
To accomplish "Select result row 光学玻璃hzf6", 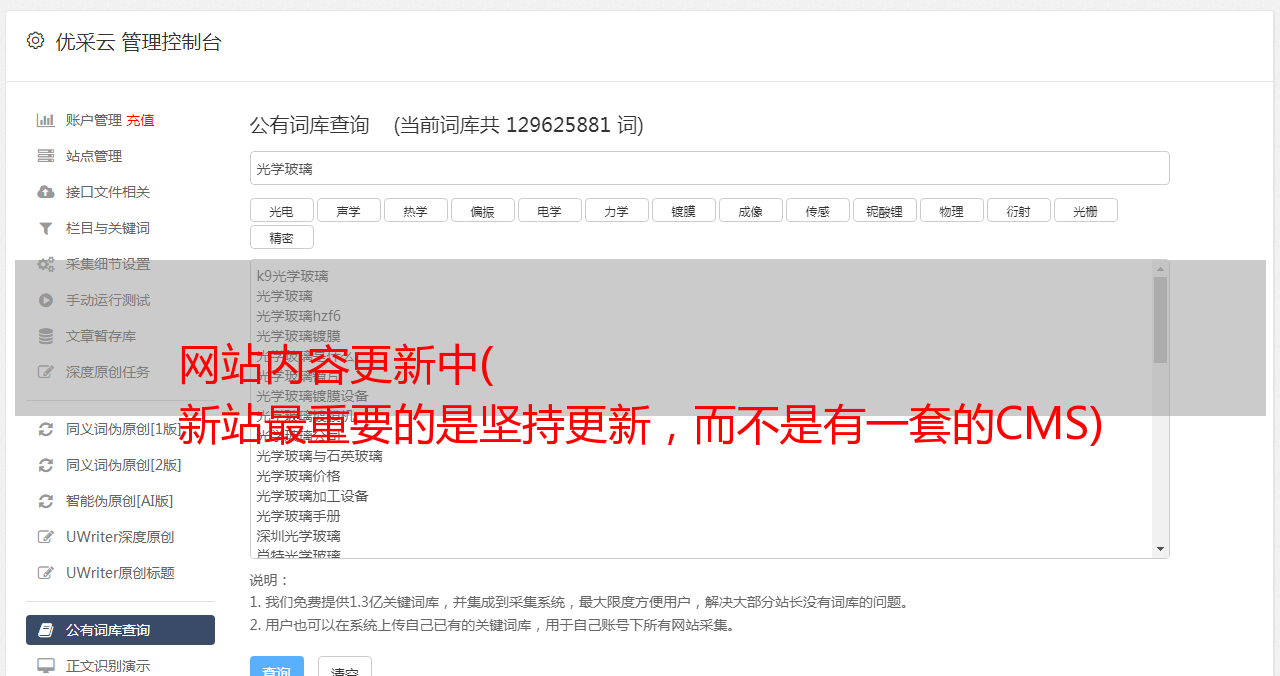I will pos(298,316).
